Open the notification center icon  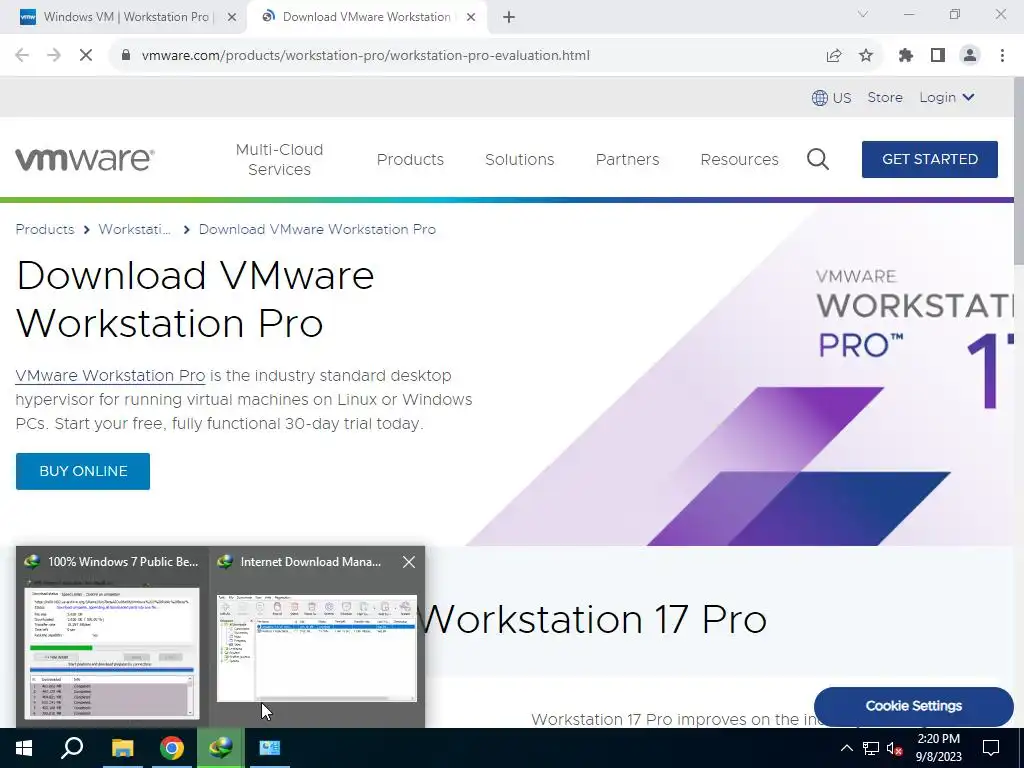tap(991, 748)
